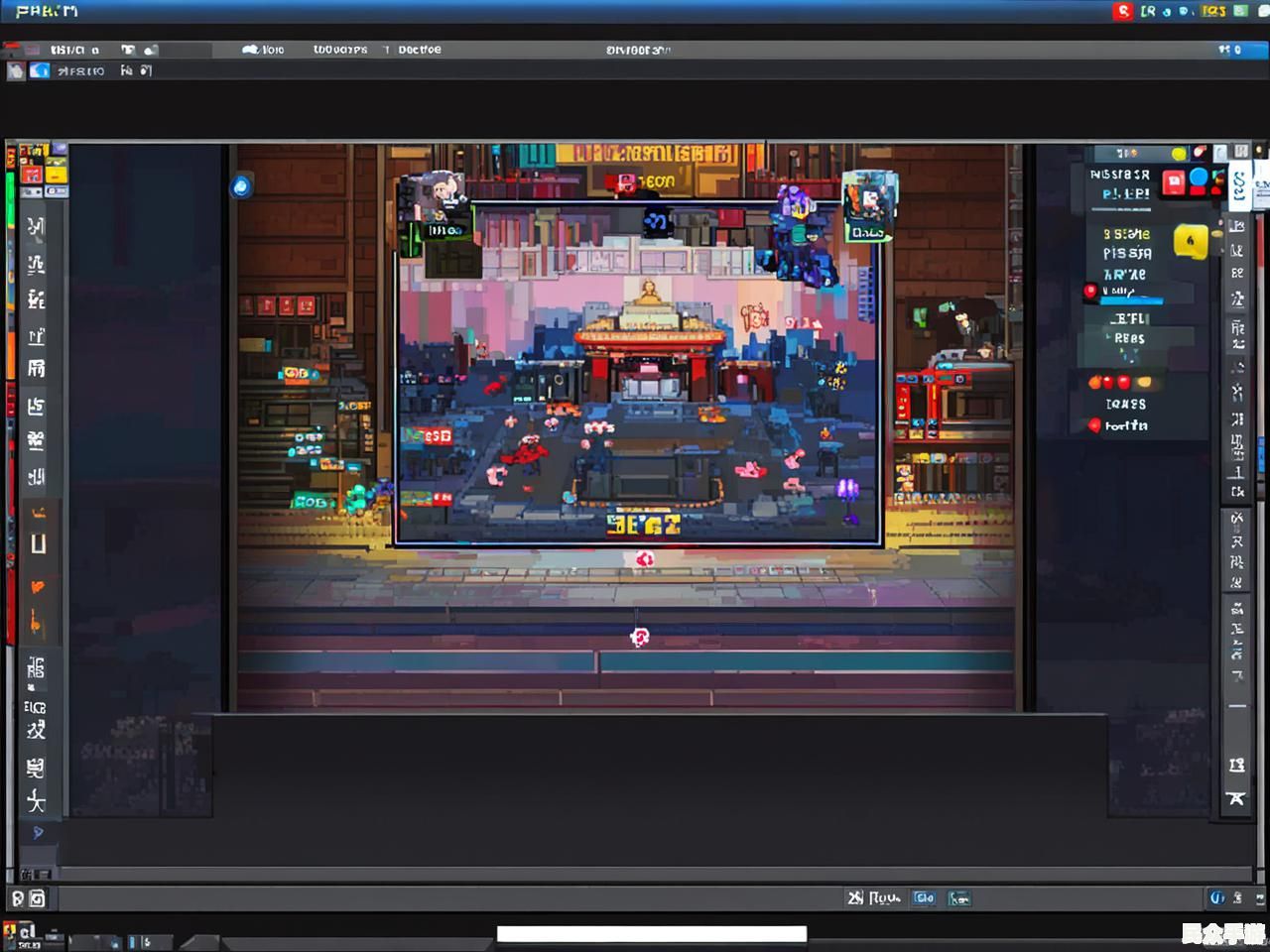Toggle the red dot beside the blue bar
The width and height of the screenshot is (1270, 952).
coord(1090,291)
